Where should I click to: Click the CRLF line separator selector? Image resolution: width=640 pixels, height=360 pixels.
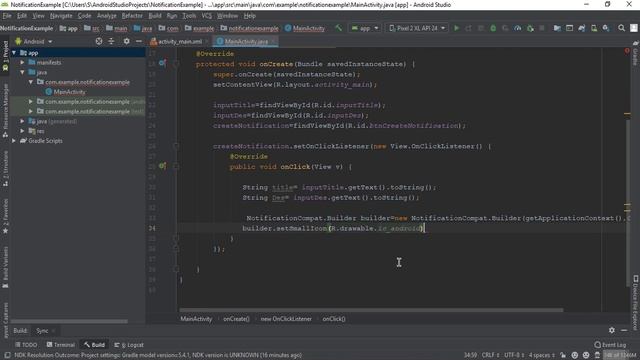490,355
